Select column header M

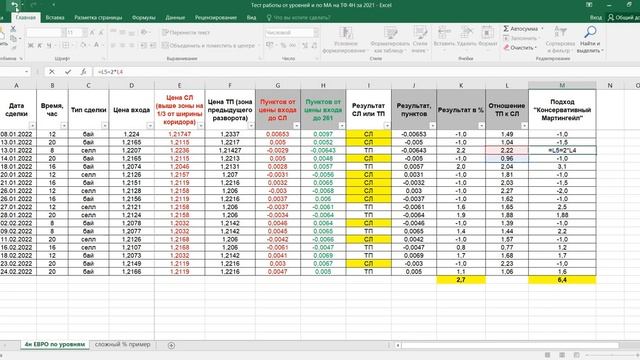coord(562,85)
